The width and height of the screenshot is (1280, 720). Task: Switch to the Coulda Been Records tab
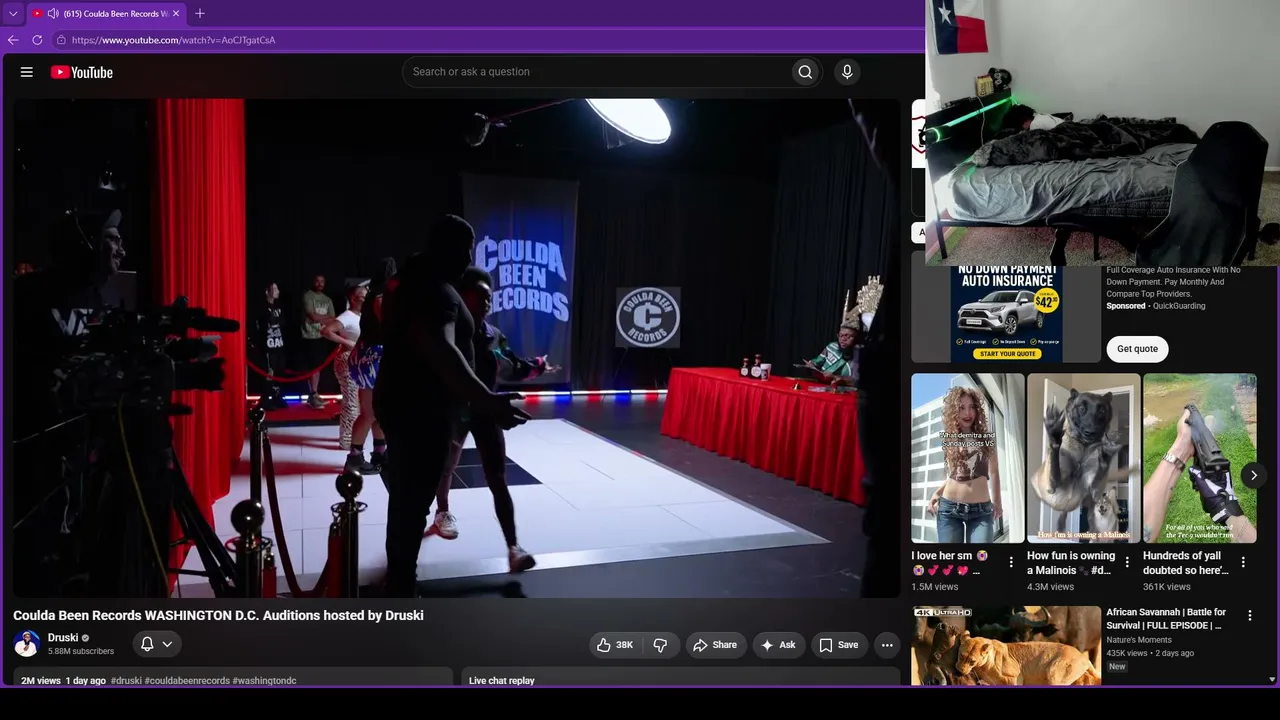[x=106, y=14]
